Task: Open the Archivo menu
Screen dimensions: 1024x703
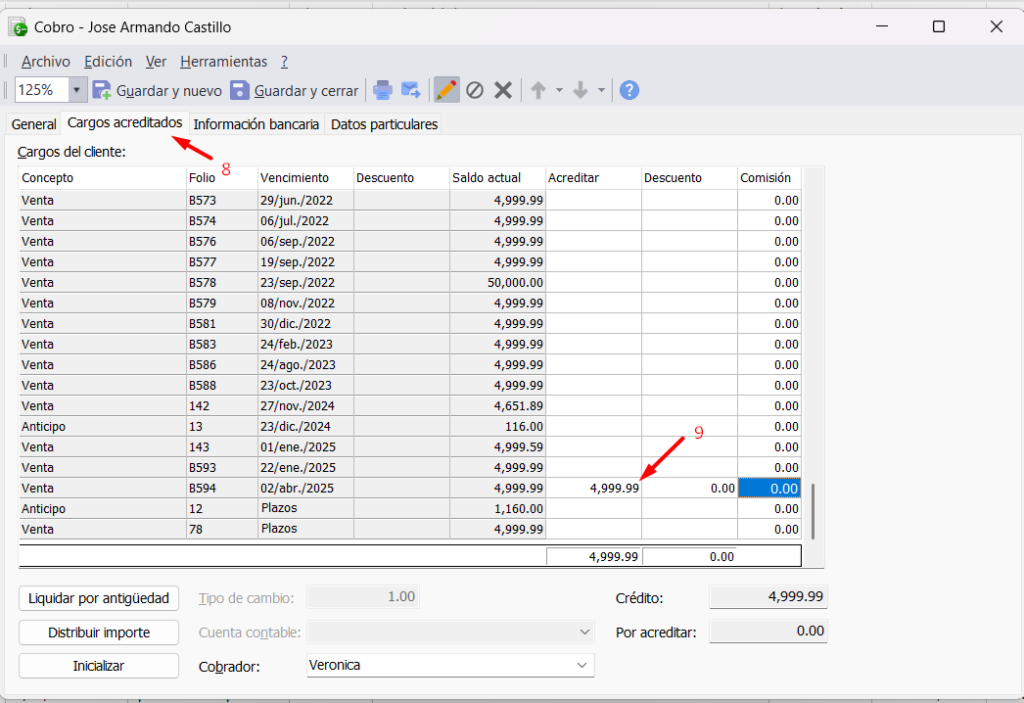Action: [x=45, y=61]
